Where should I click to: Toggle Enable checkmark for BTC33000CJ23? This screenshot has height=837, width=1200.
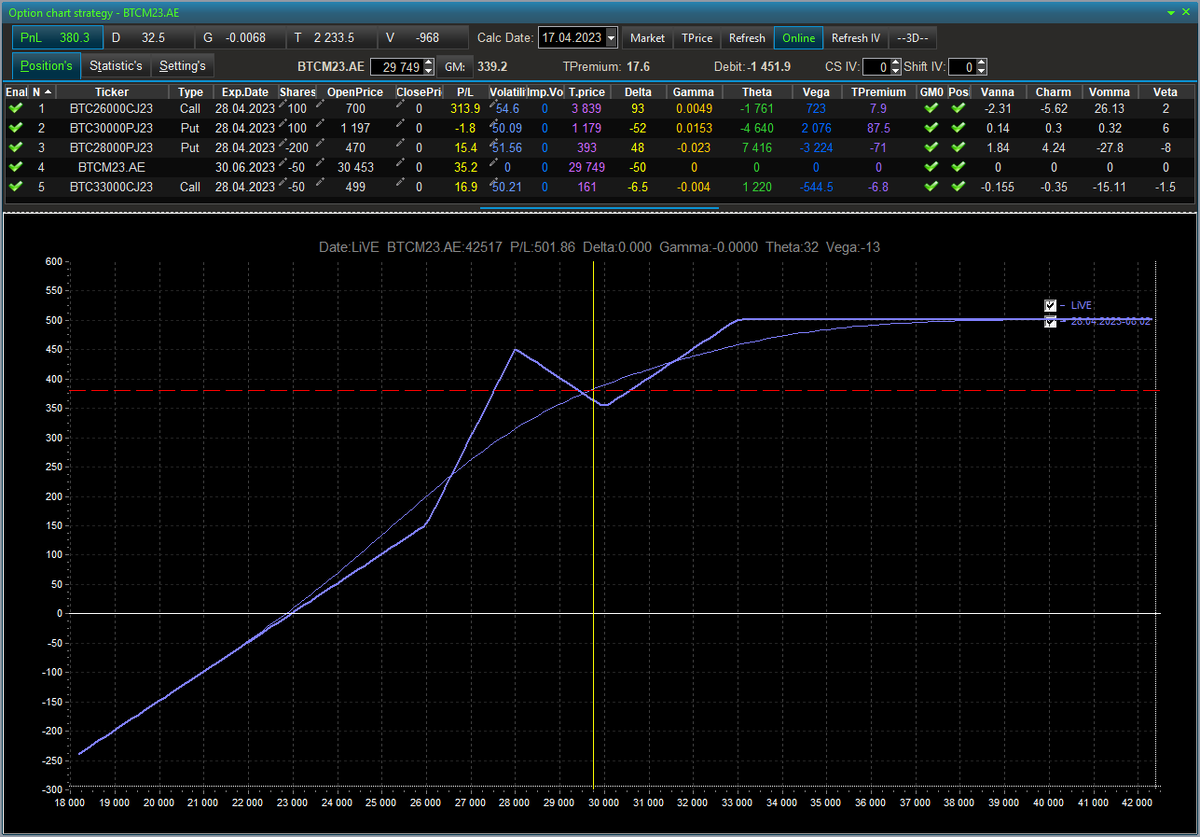[15, 186]
